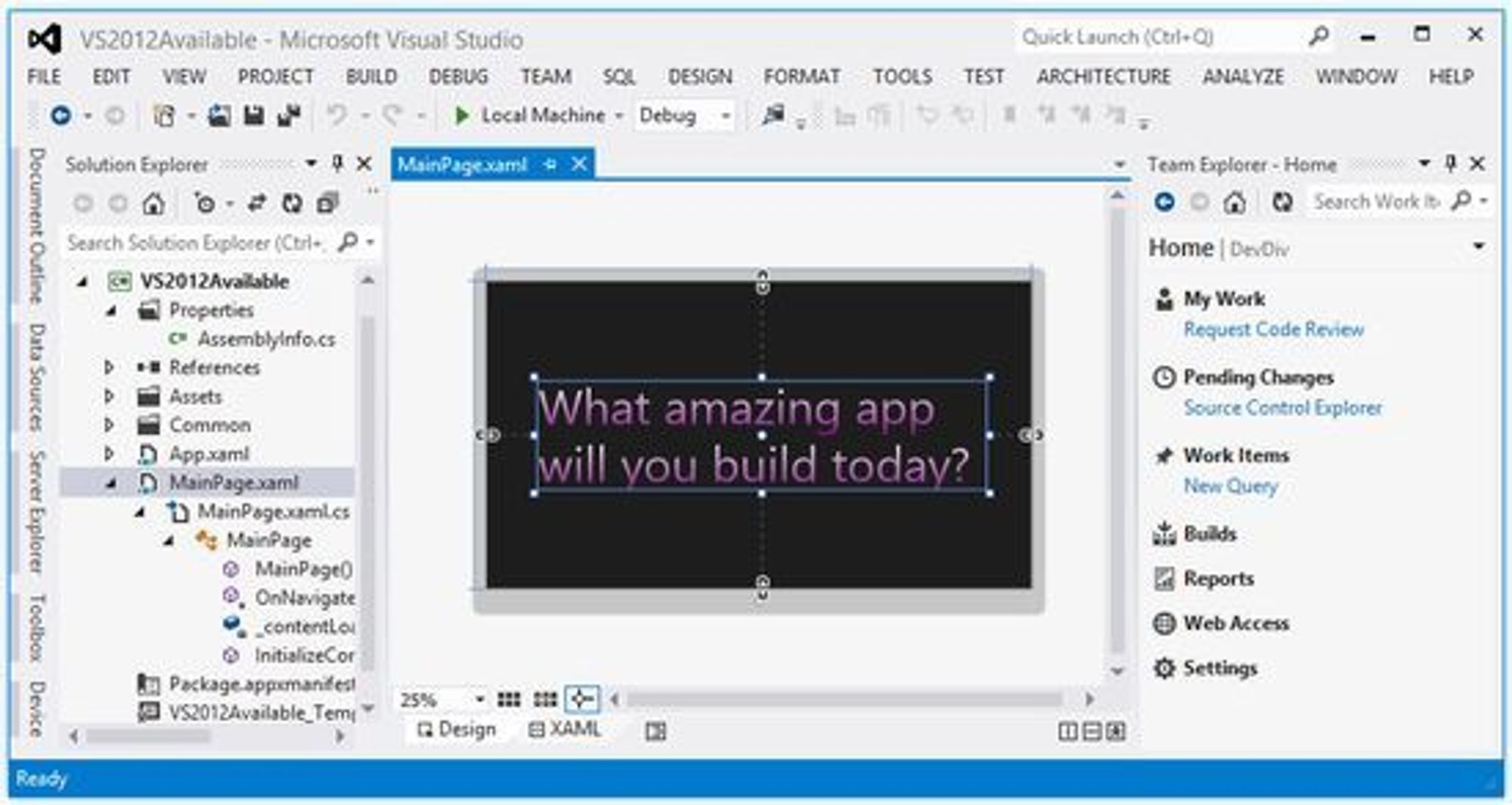
Task: Click the New Project toolbar icon
Action: [164, 116]
